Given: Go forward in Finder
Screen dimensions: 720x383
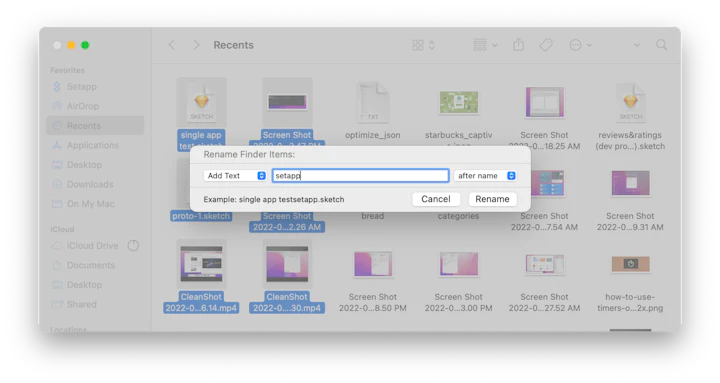Looking at the screenshot, I should tap(197, 45).
